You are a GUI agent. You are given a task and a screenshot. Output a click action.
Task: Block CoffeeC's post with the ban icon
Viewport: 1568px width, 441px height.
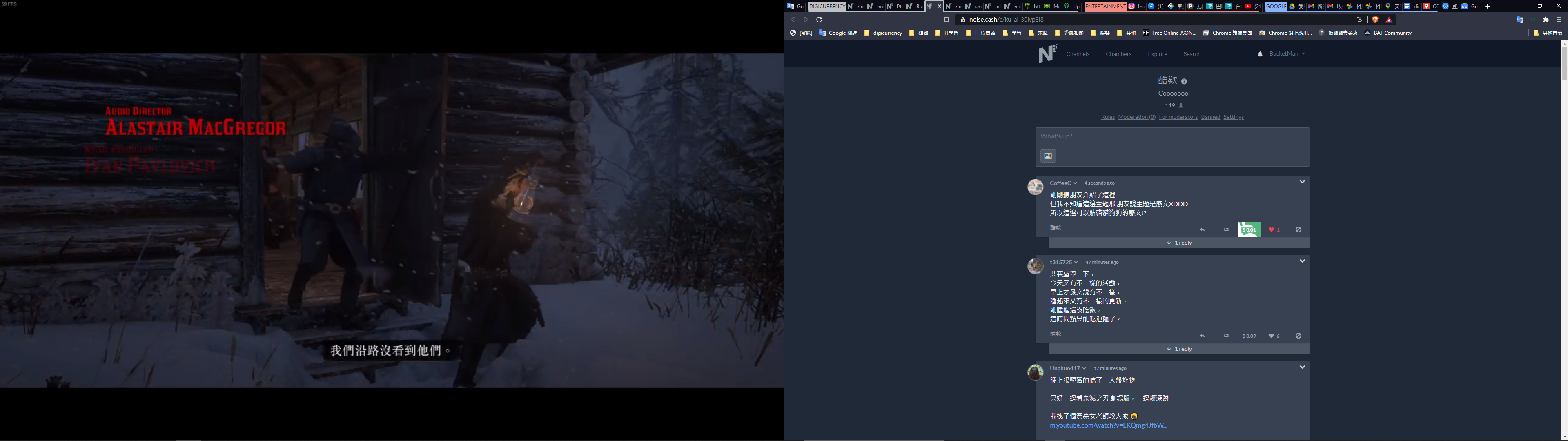click(x=1298, y=229)
